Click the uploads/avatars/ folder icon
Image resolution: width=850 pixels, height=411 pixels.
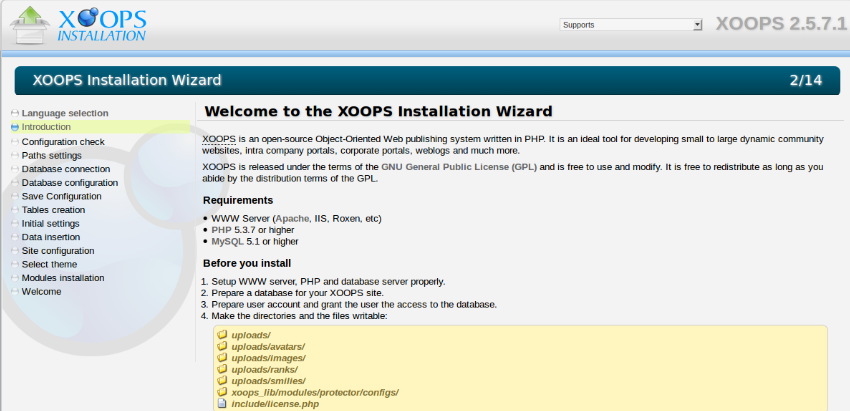pyautogui.click(x=222, y=346)
